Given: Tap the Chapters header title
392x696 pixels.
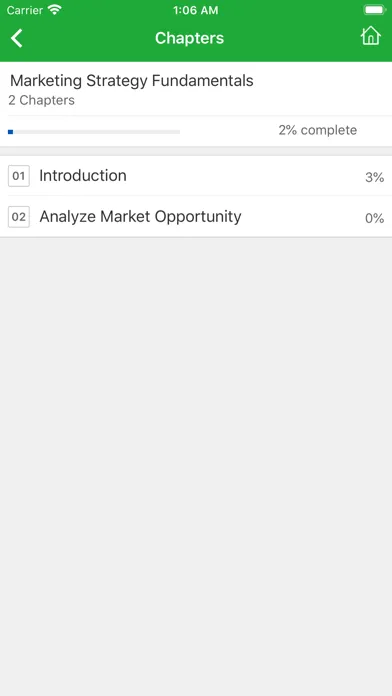Looking at the screenshot, I should coord(190,38).
